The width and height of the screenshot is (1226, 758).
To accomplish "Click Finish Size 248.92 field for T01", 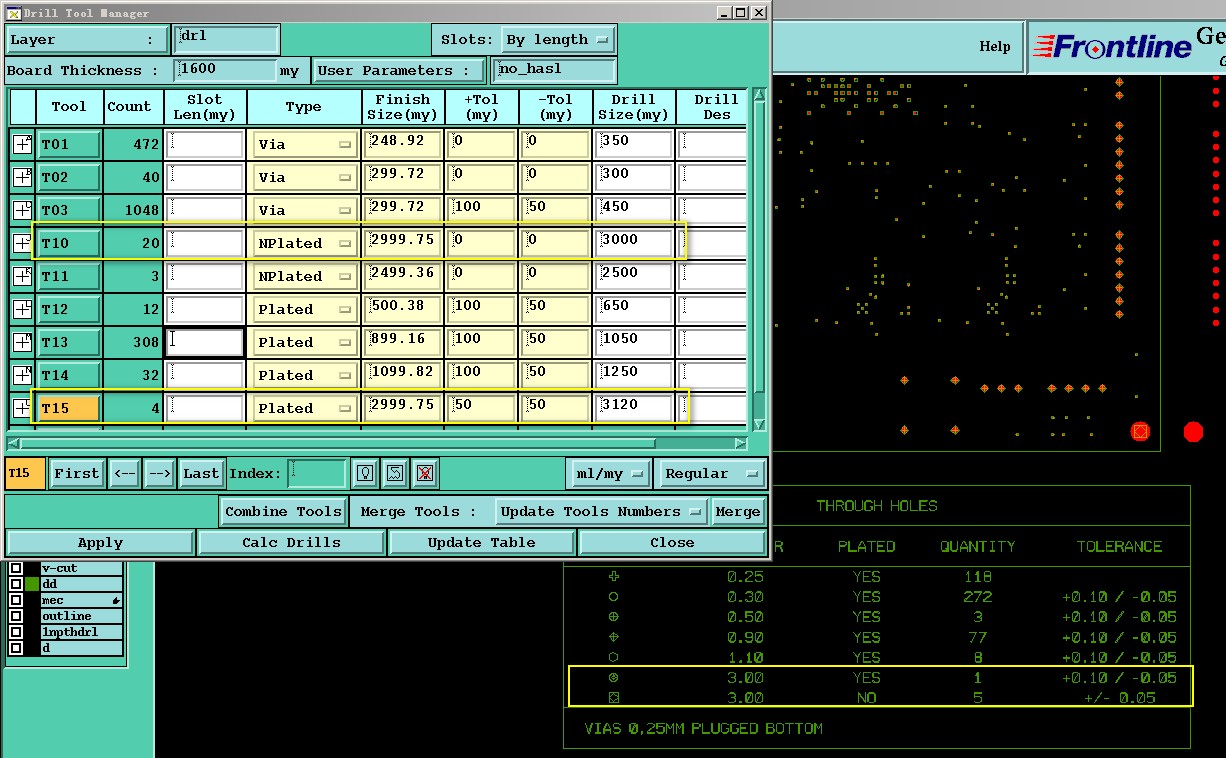I will [403, 144].
